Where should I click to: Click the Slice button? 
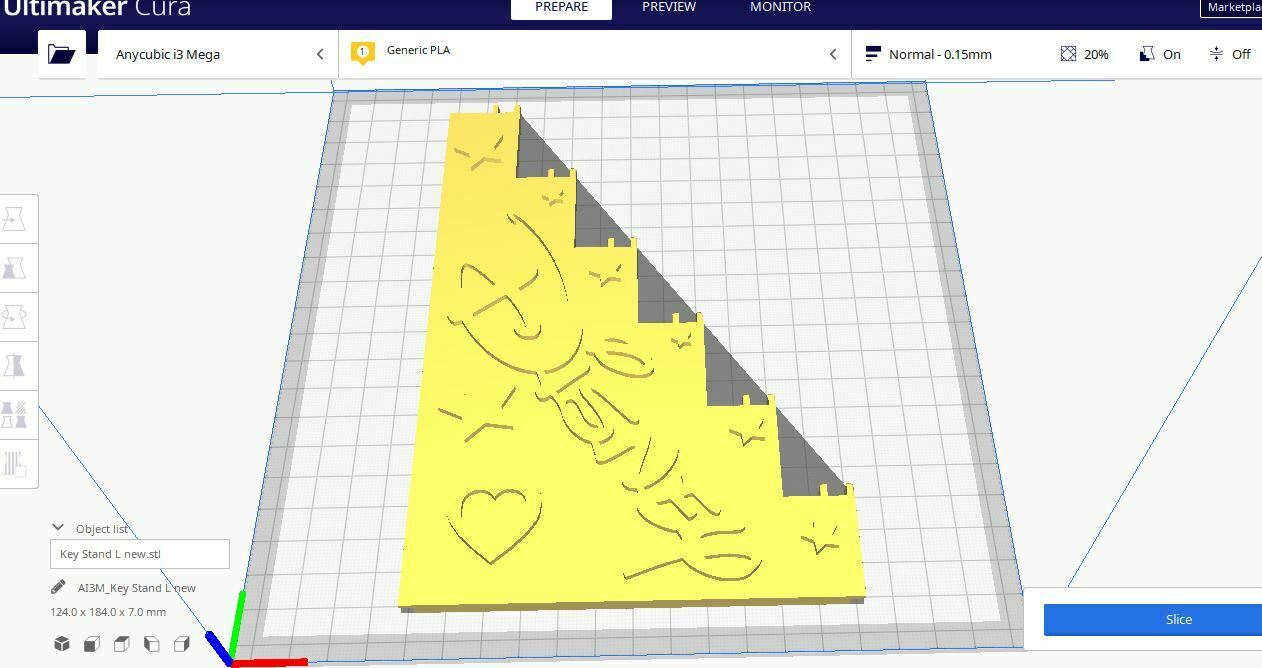1153,619
